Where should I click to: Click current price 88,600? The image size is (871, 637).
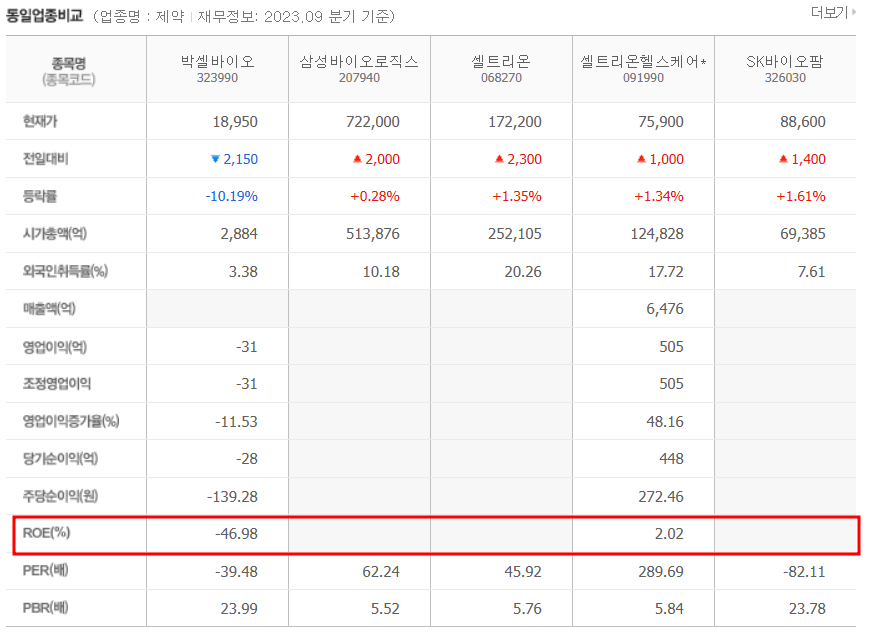click(803, 122)
